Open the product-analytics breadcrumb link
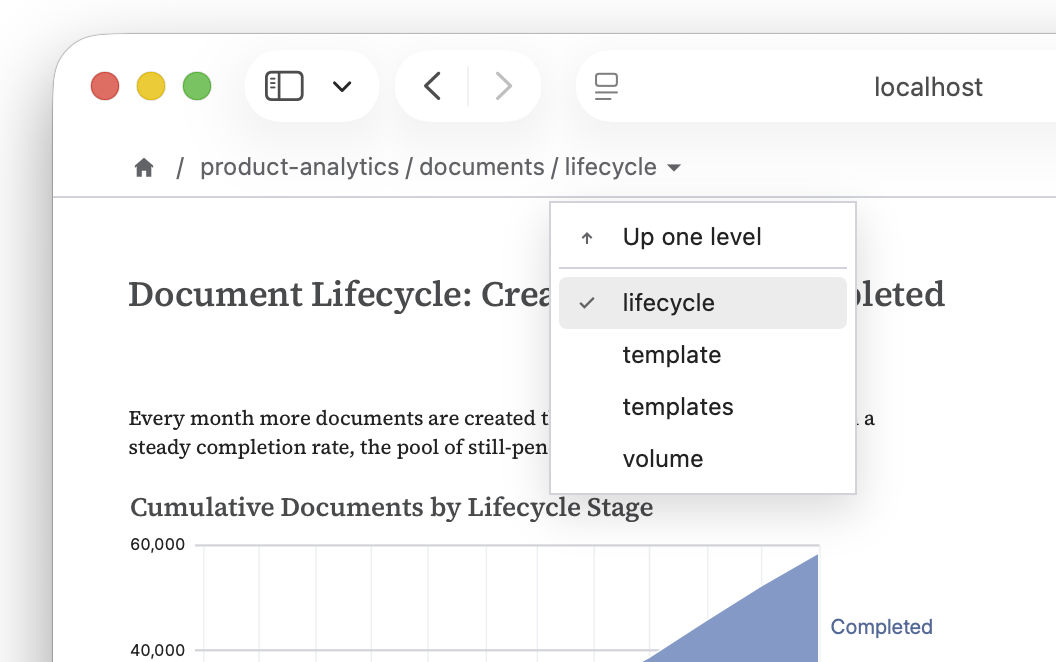 point(300,167)
